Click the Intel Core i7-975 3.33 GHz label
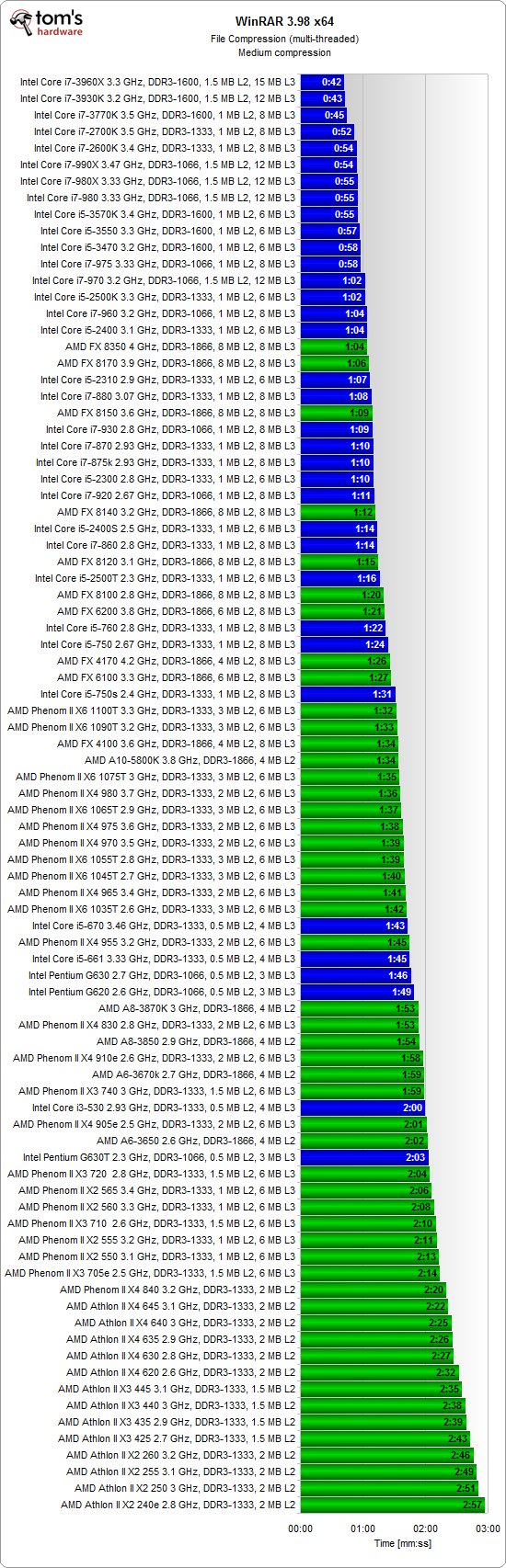Image resolution: width=506 pixels, height=1568 pixels. point(168,264)
